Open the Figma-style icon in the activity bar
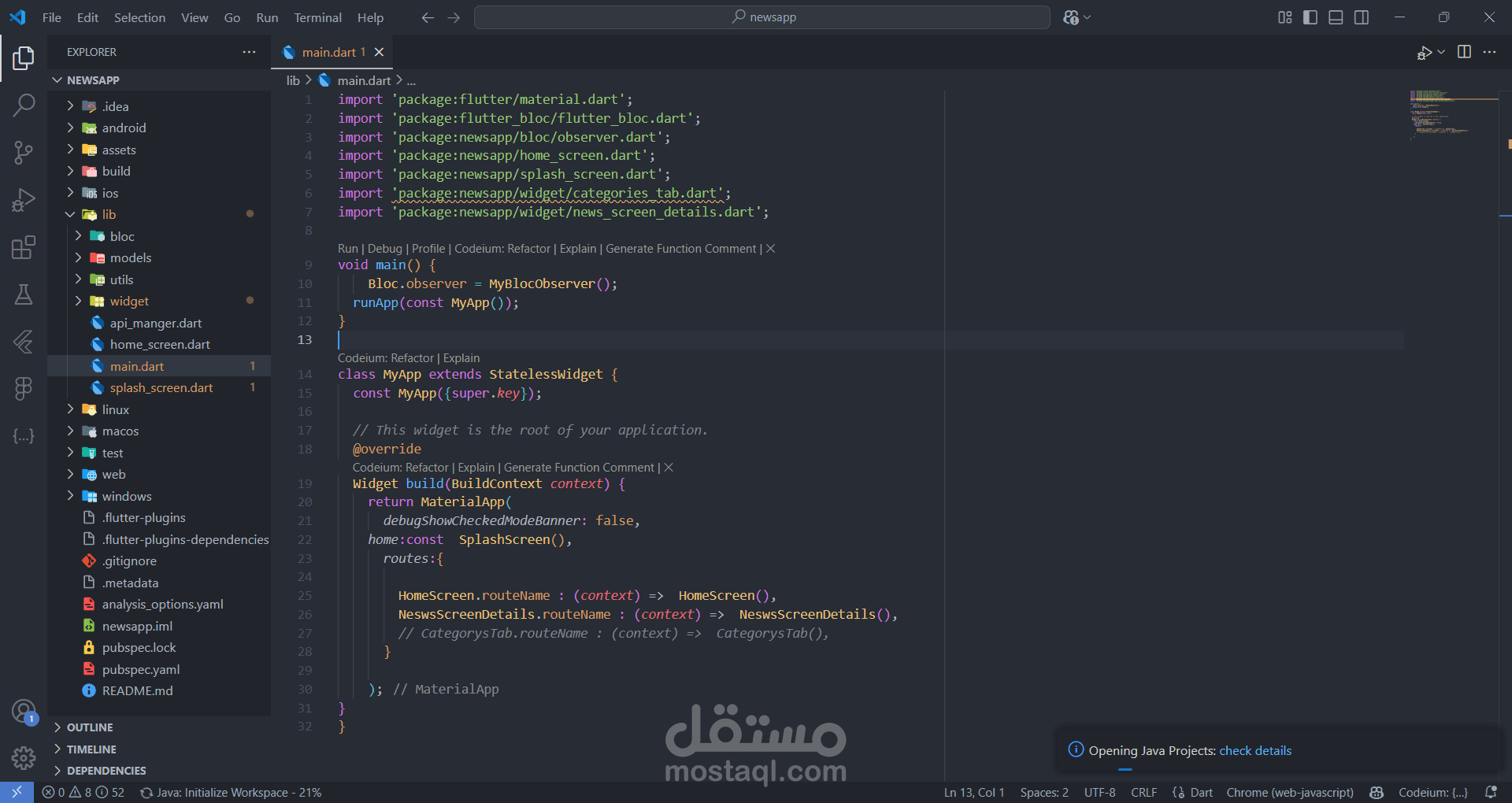Screen dimensions: 1512x803 point(24,388)
